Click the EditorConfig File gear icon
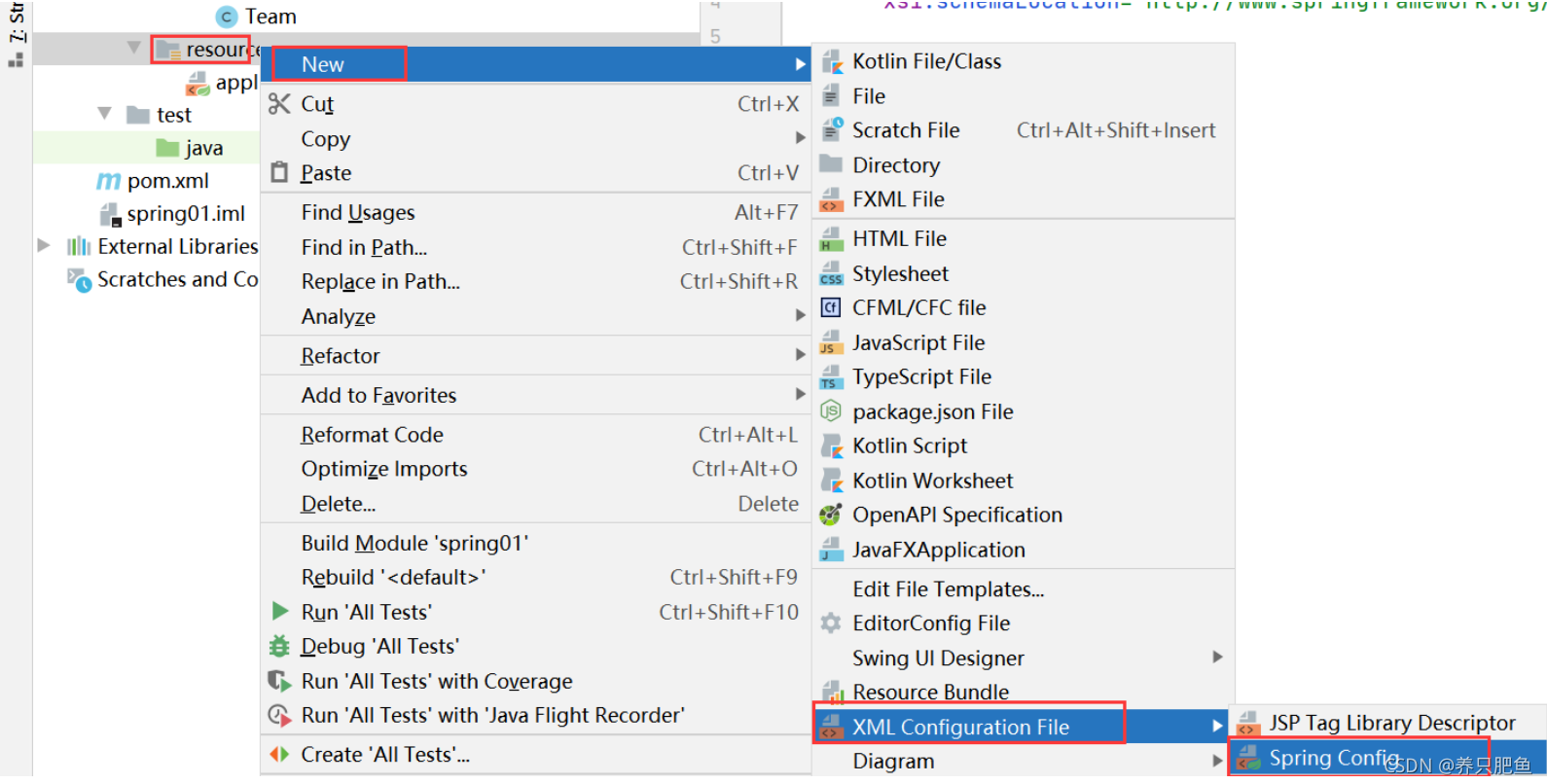1547x784 pixels. pyautogui.click(x=831, y=624)
